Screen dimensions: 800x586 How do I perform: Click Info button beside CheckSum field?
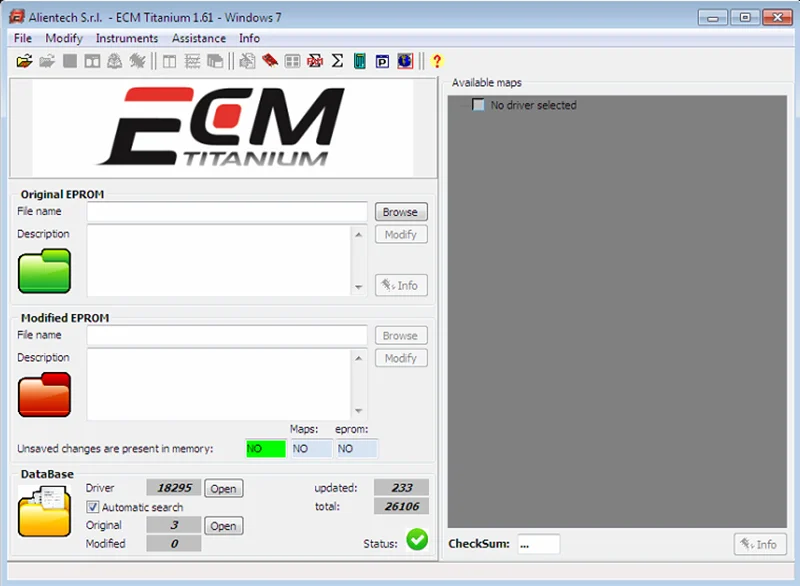click(760, 544)
